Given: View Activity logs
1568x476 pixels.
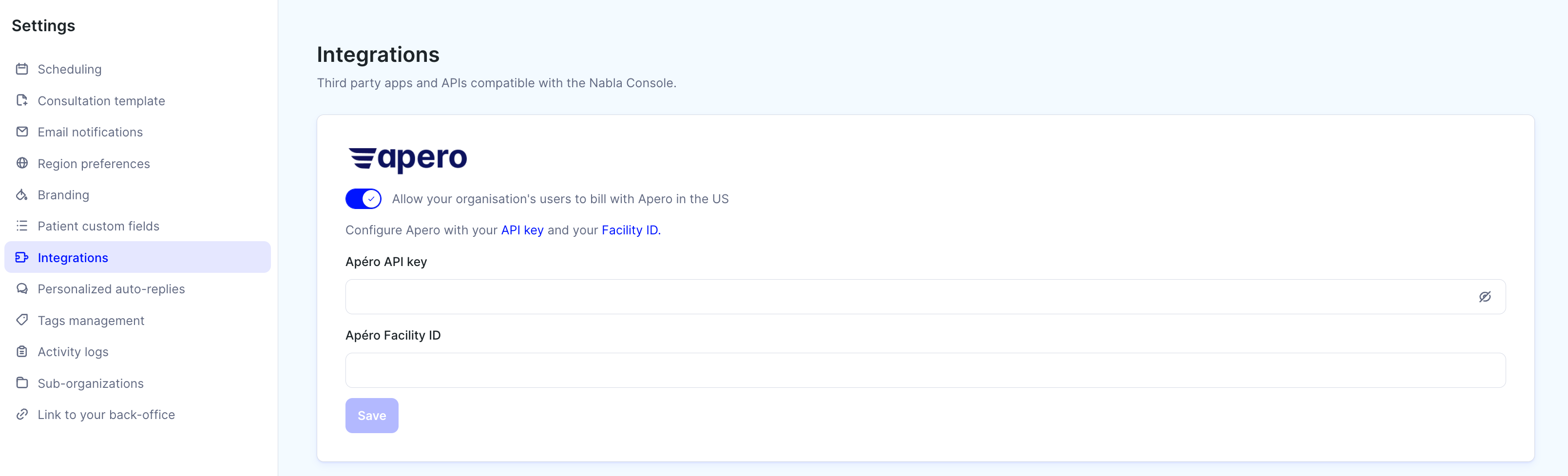Looking at the screenshot, I should point(137,352).
